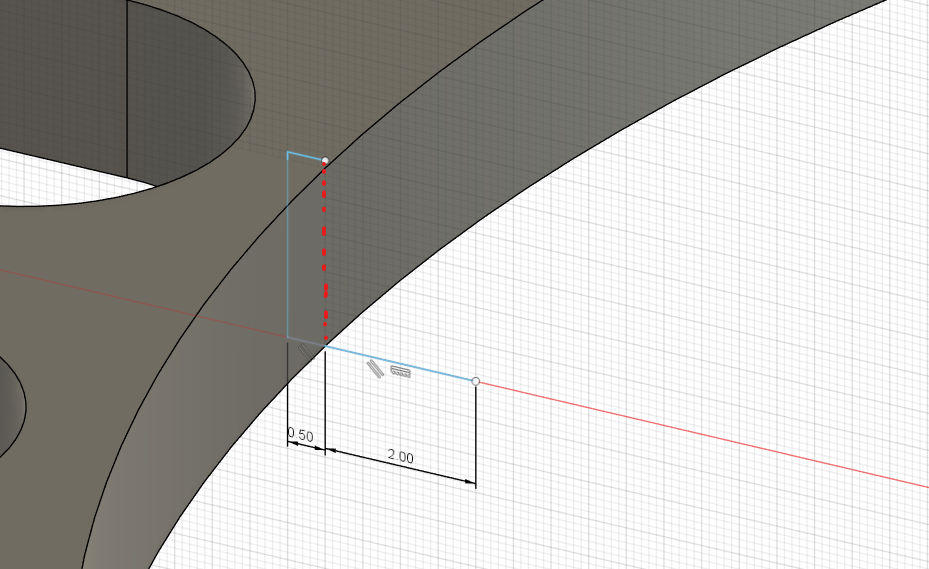Pick the tall blue vertical sketch line
Image resolution: width=929 pixels, height=569 pixels.
pyautogui.click(x=288, y=250)
